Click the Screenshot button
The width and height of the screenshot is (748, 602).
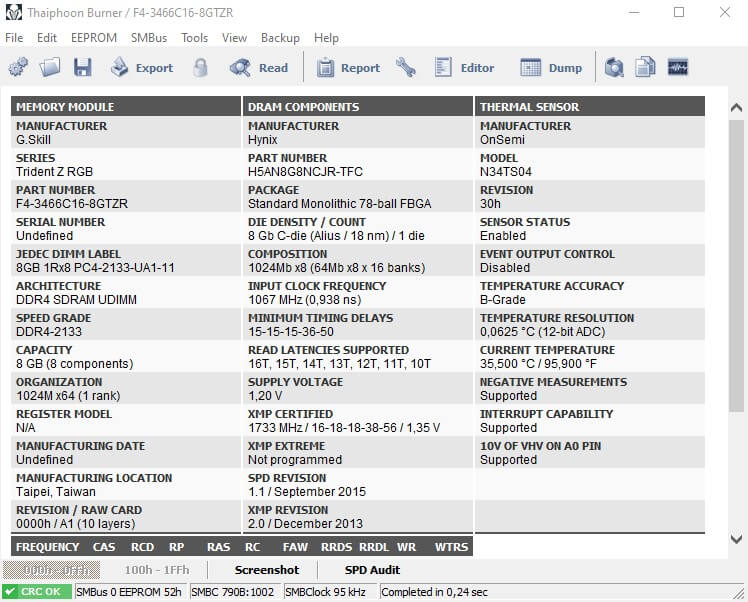pyautogui.click(x=267, y=570)
